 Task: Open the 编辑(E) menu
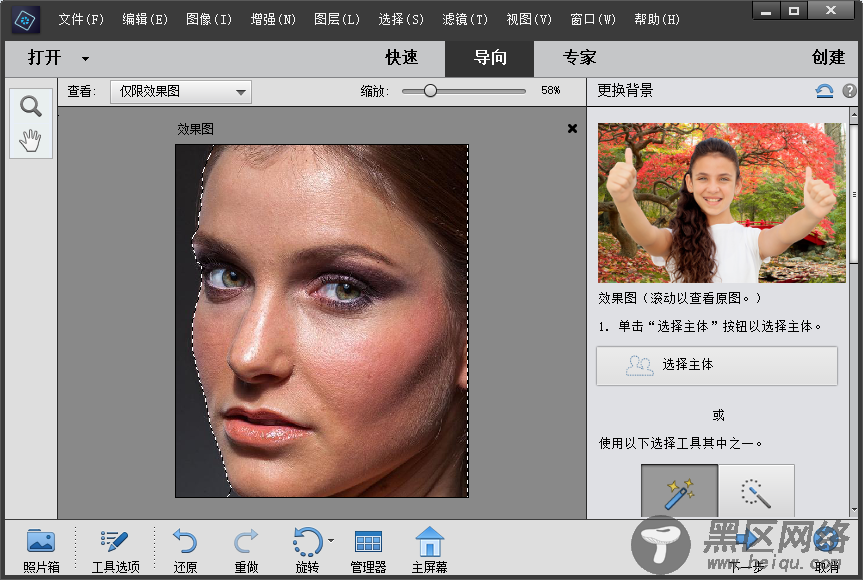pyautogui.click(x=145, y=20)
